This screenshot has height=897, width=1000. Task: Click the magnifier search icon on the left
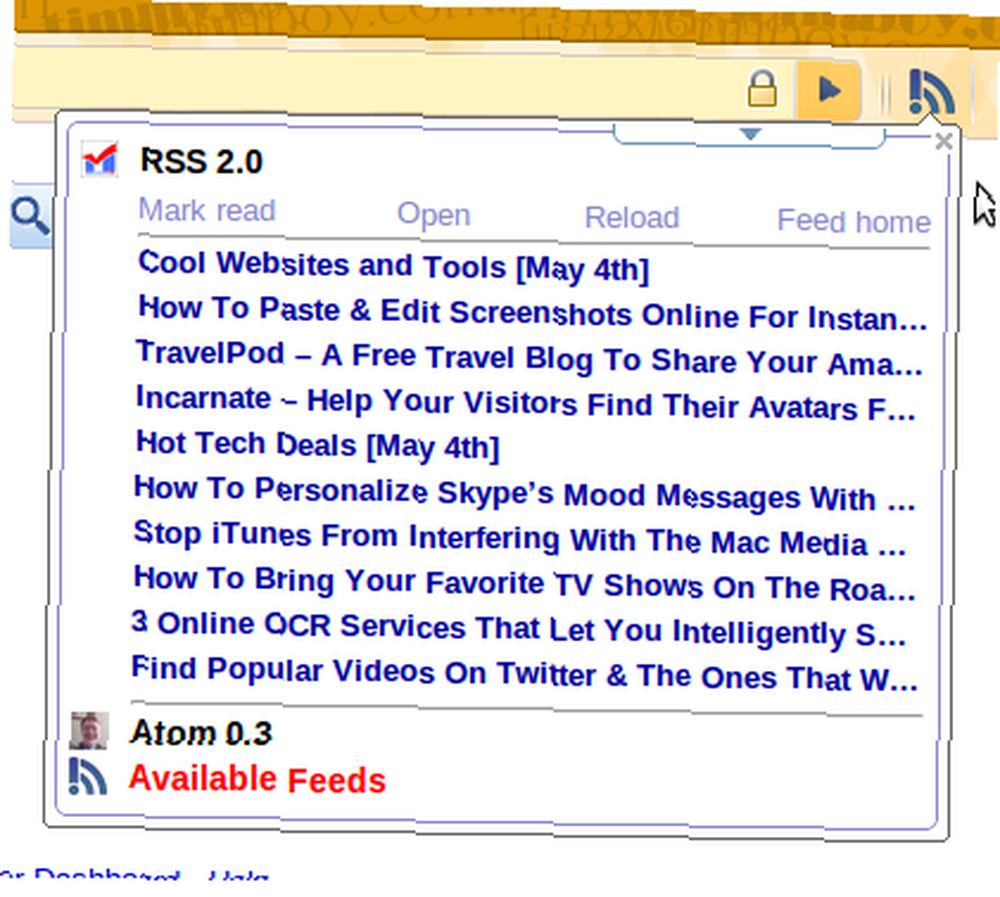point(30,216)
